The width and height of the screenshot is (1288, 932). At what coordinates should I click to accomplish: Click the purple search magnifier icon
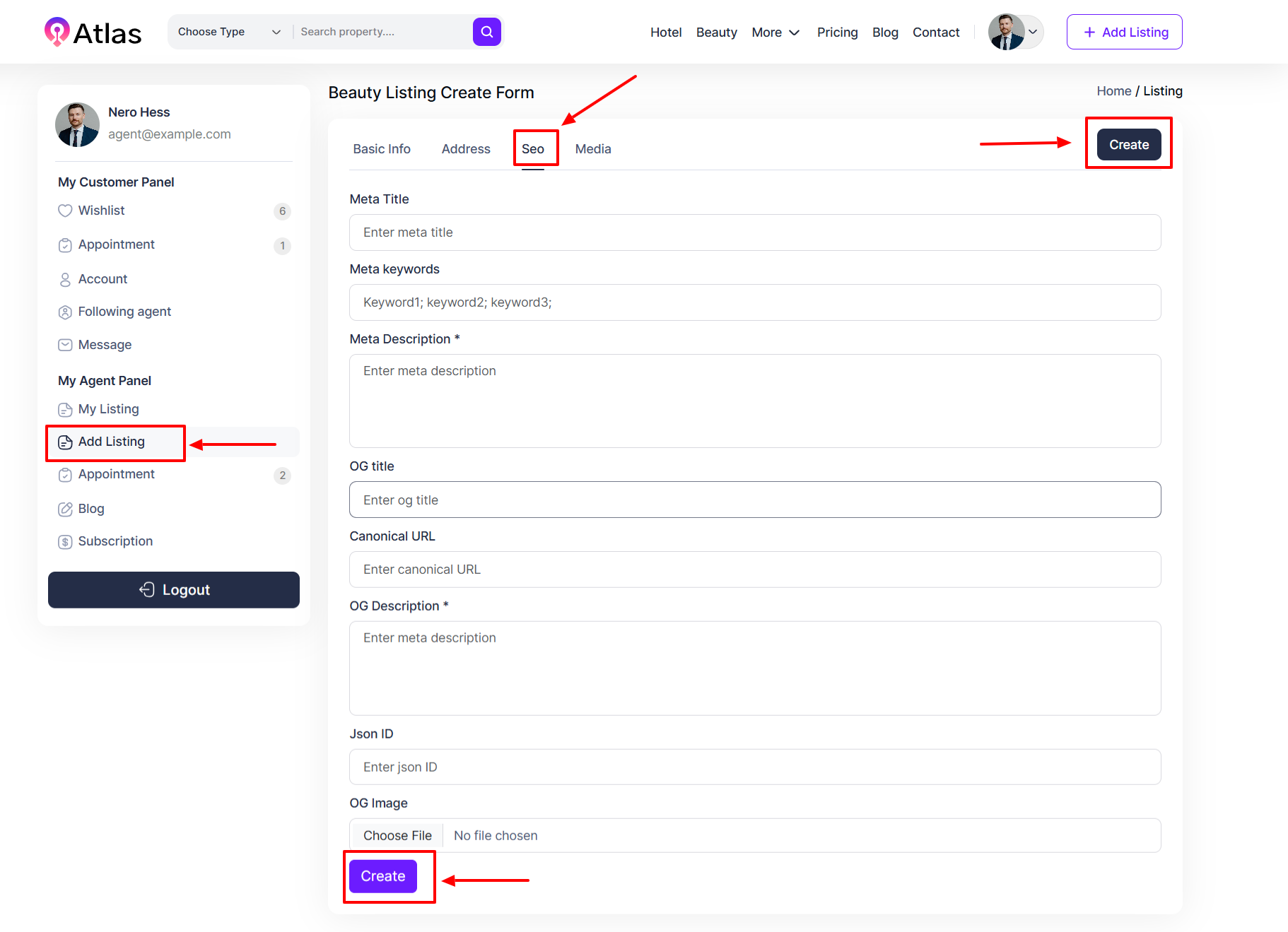pyautogui.click(x=486, y=32)
